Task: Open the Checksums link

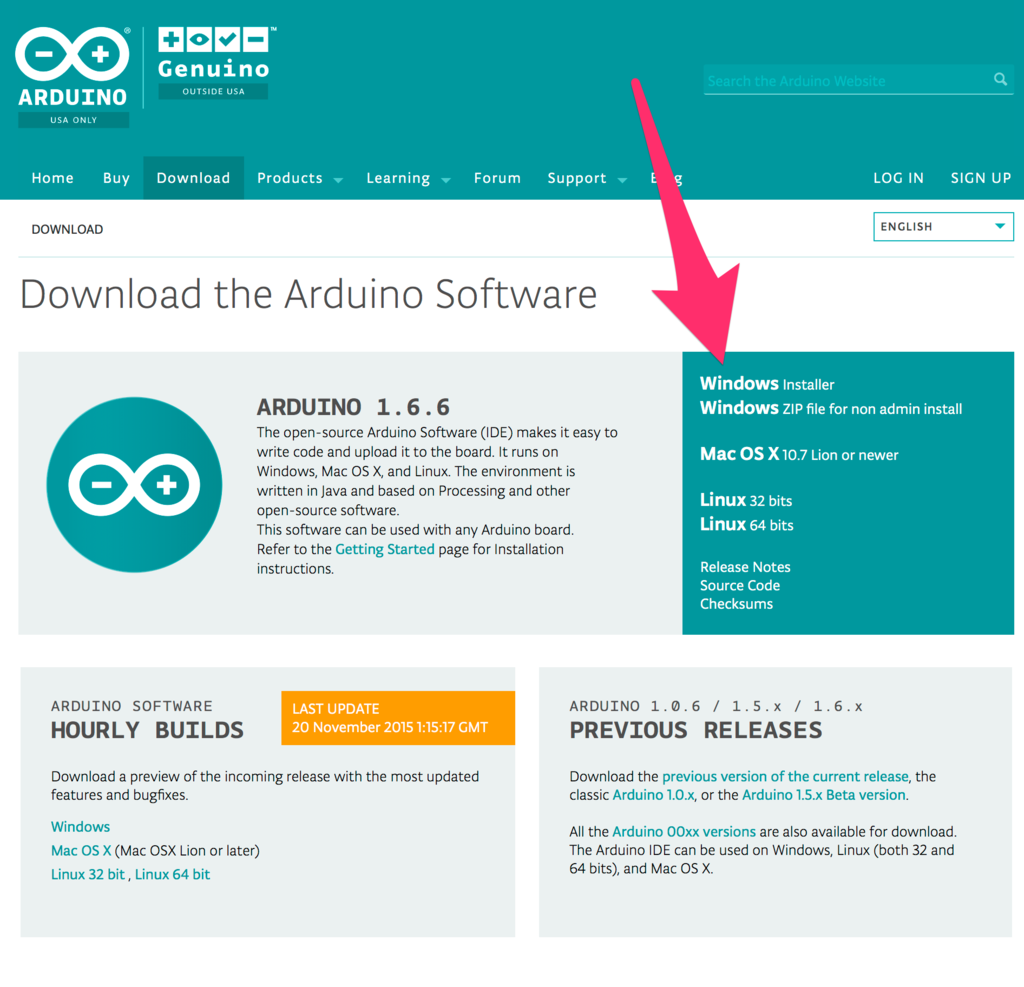Action: click(x=736, y=604)
